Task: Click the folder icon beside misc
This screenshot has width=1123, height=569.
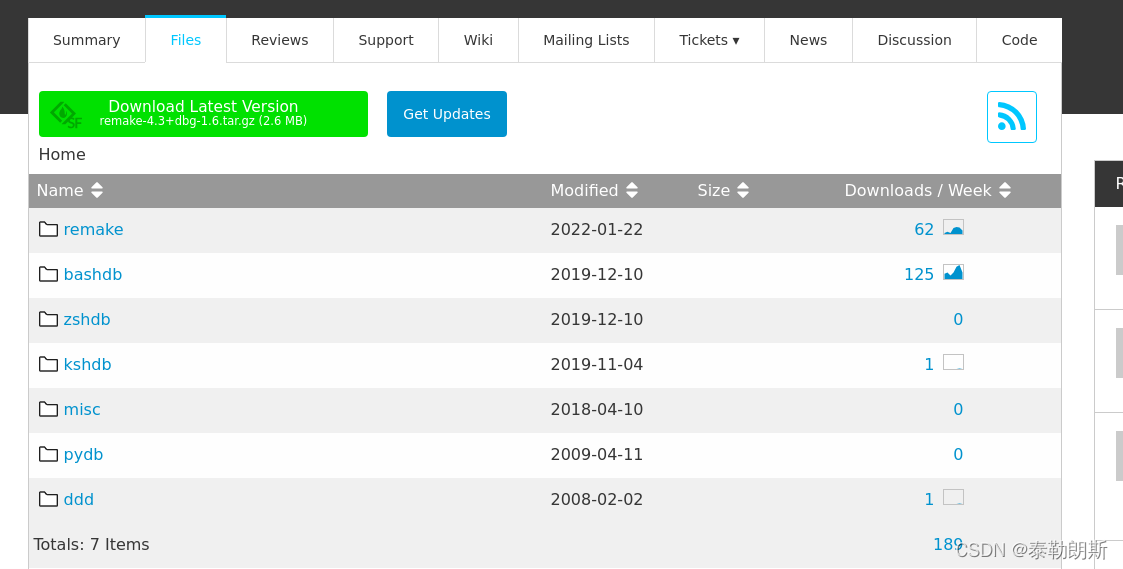Action: click(x=49, y=409)
